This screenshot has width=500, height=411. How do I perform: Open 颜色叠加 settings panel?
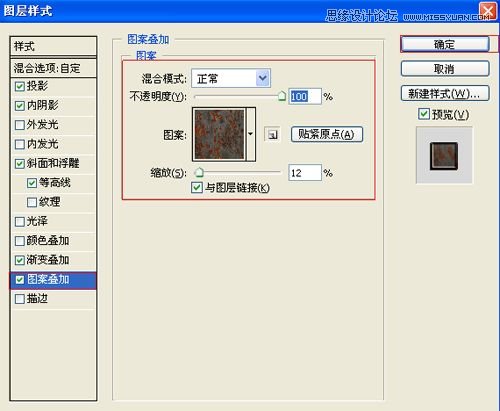click(48, 240)
